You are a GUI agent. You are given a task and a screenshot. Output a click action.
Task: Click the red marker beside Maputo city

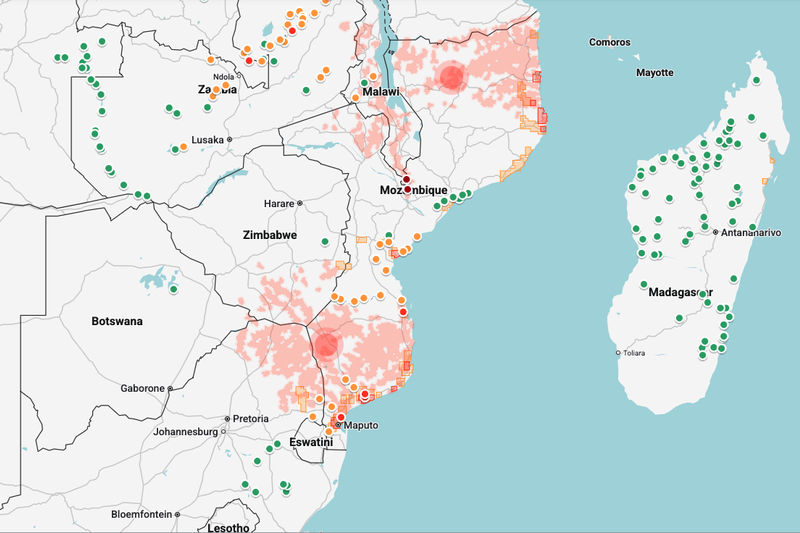[x=341, y=417]
